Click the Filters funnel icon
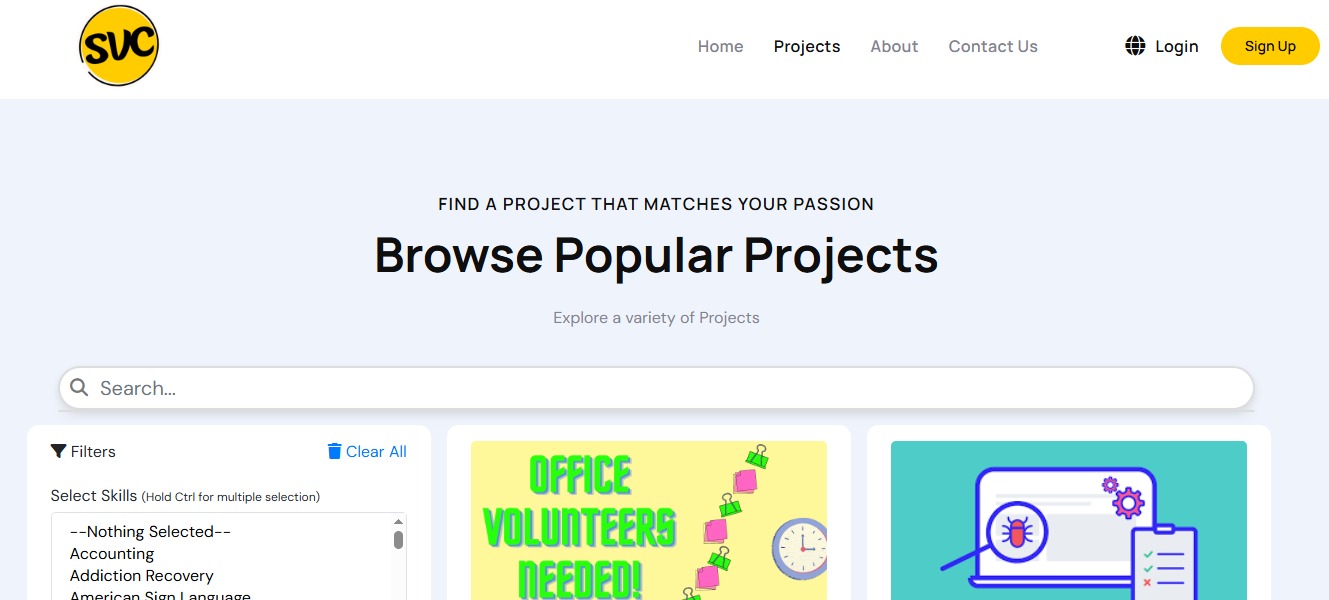The width and height of the screenshot is (1329, 600). coord(59,452)
